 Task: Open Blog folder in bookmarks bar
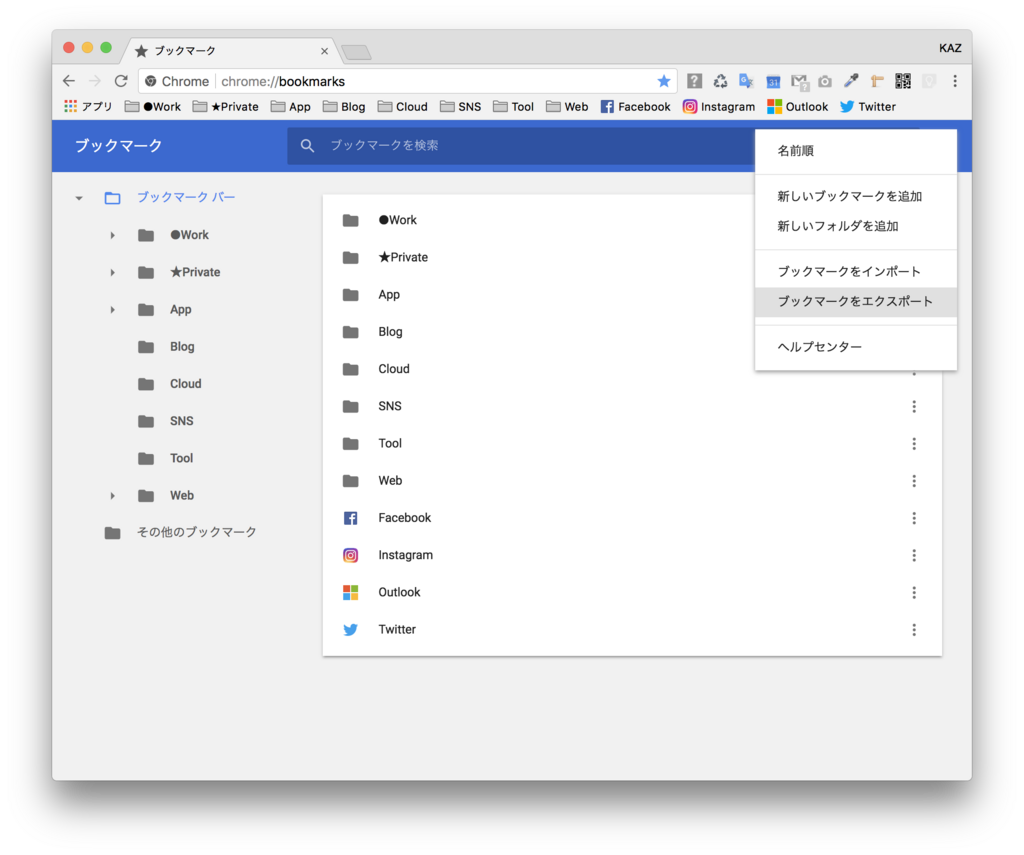(344, 106)
